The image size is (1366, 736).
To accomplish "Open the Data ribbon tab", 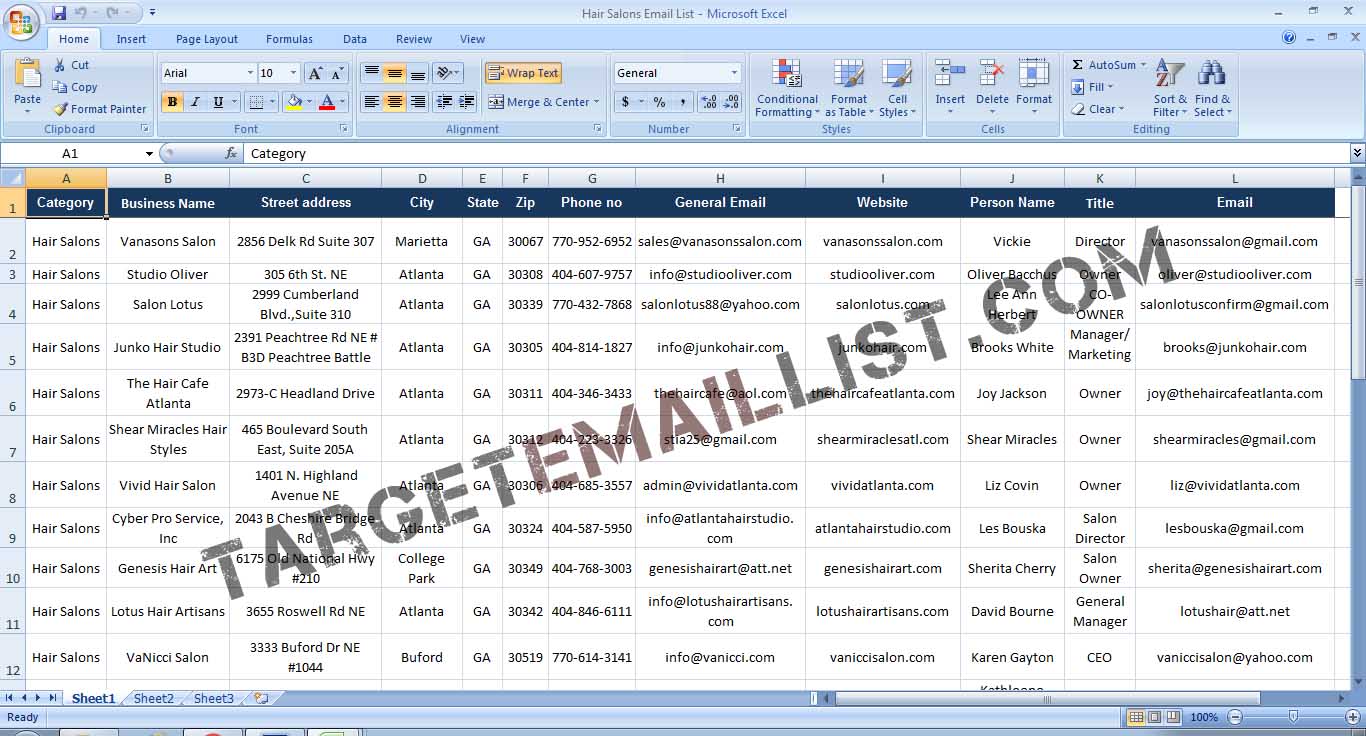I will tap(355, 39).
